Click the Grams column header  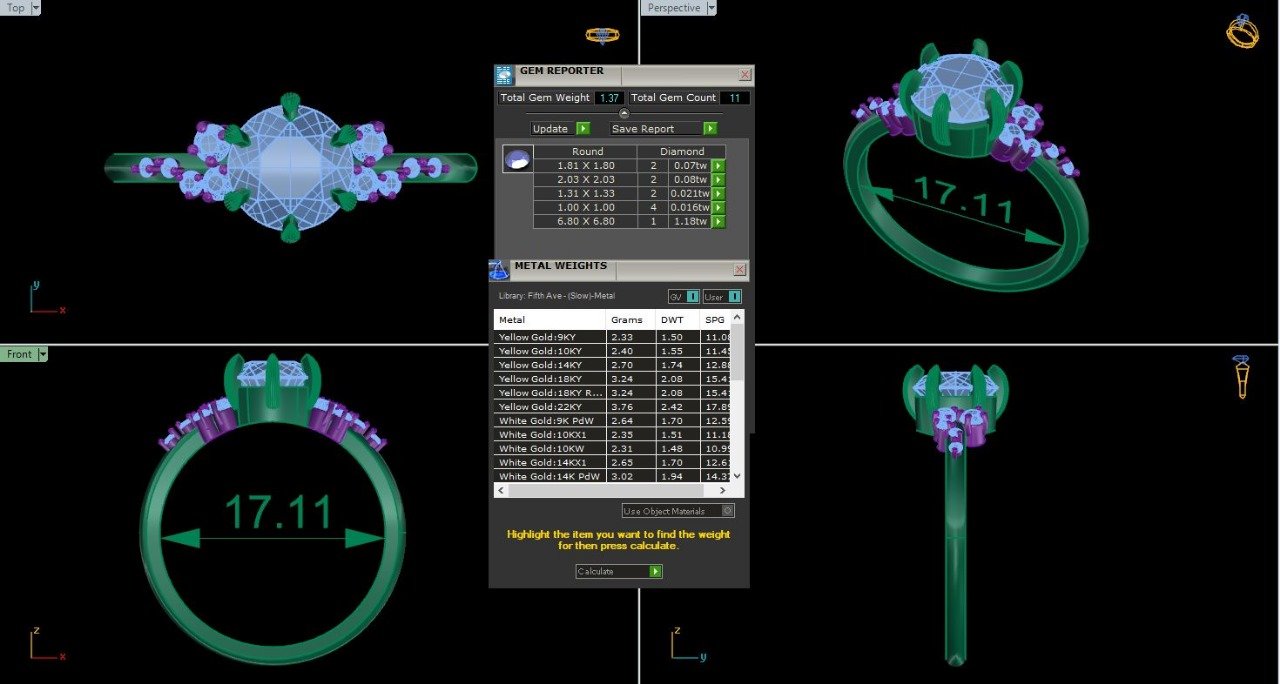coord(627,320)
